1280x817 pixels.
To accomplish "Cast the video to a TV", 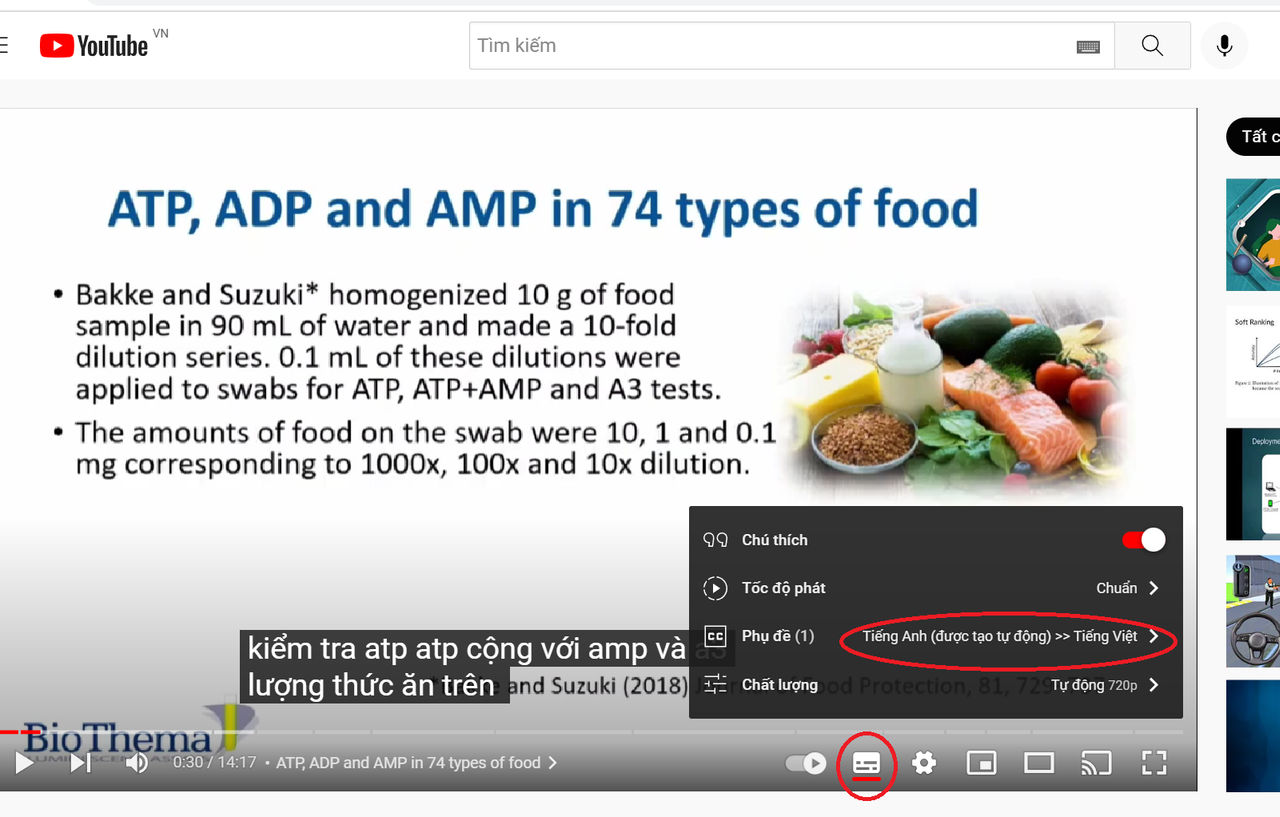I will point(1096,764).
